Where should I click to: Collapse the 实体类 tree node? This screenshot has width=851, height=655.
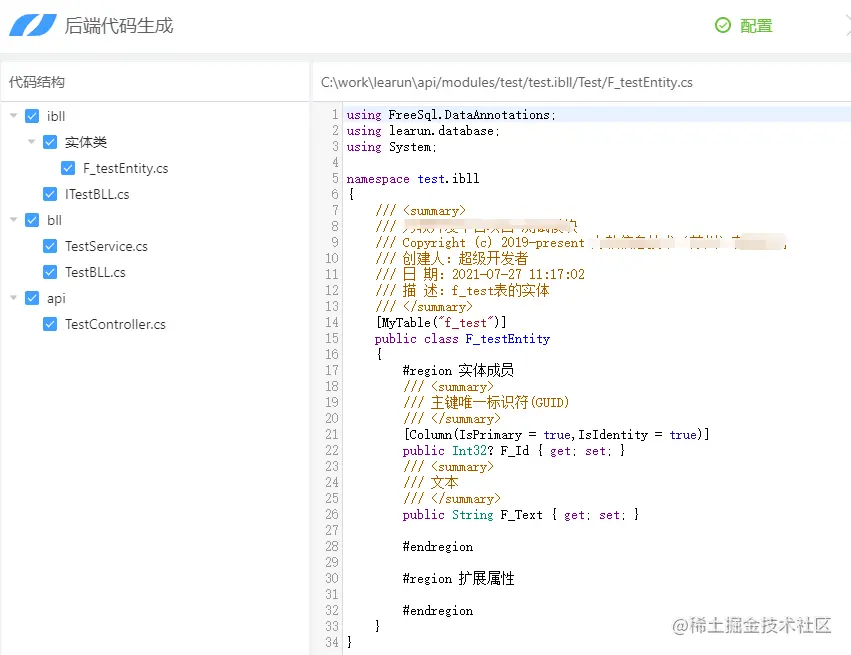pos(31,142)
